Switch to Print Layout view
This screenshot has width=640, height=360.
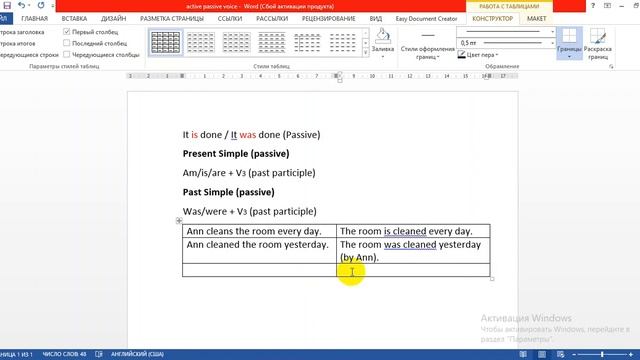(542, 354)
